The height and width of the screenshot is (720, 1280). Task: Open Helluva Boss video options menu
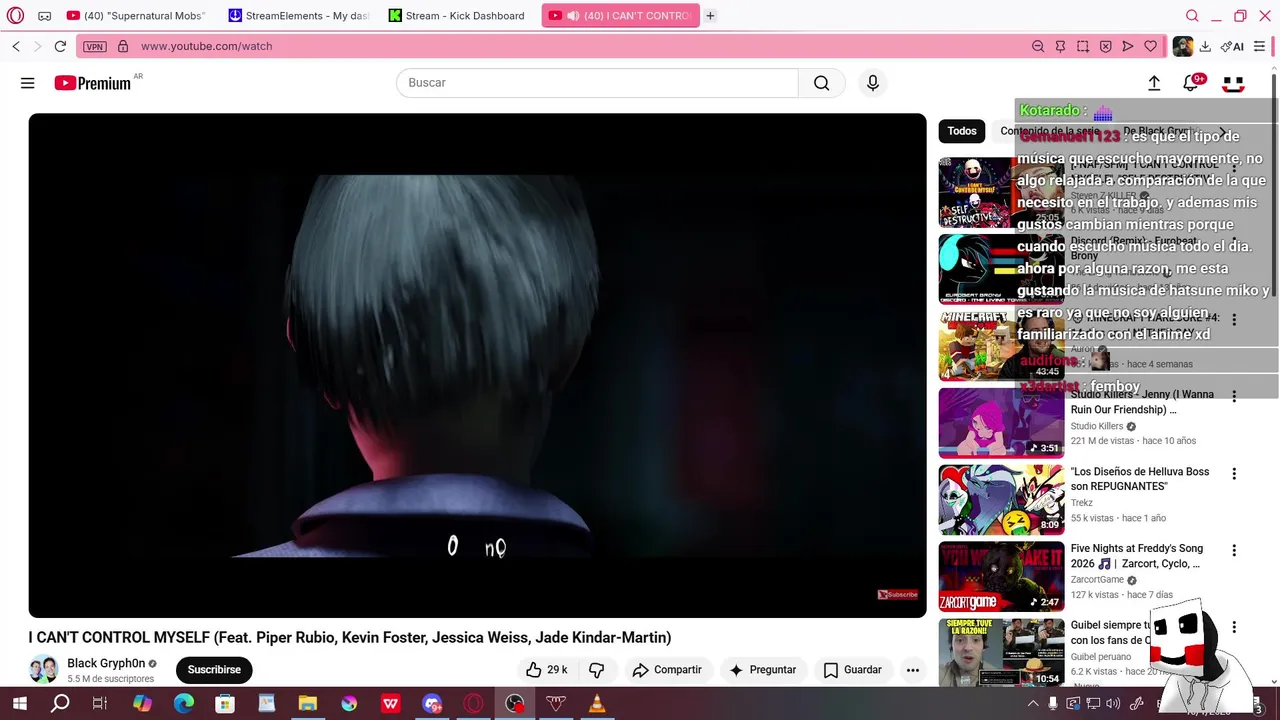coord(1234,473)
